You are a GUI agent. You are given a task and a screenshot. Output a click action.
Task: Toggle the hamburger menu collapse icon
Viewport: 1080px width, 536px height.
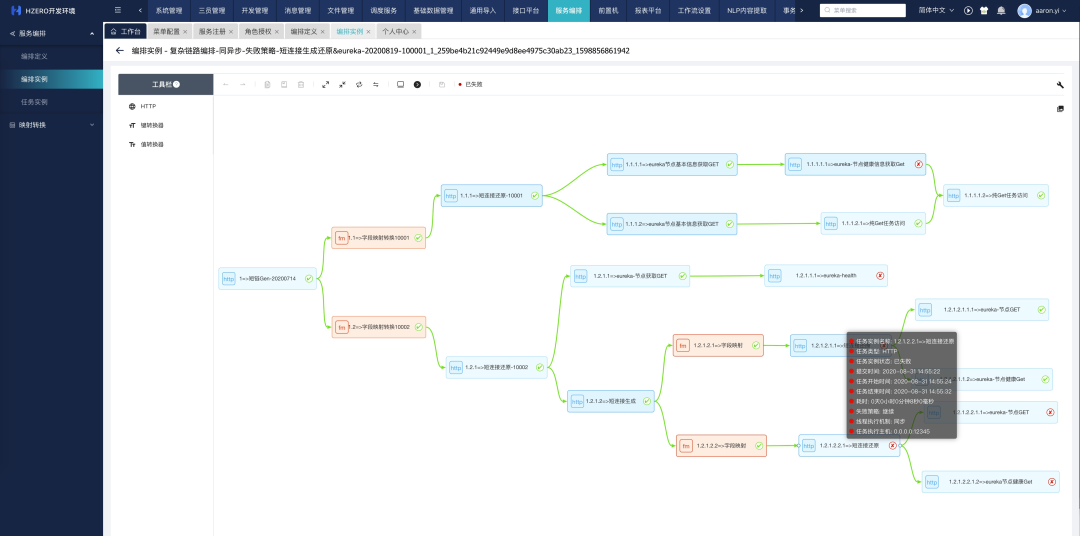(x=118, y=10)
